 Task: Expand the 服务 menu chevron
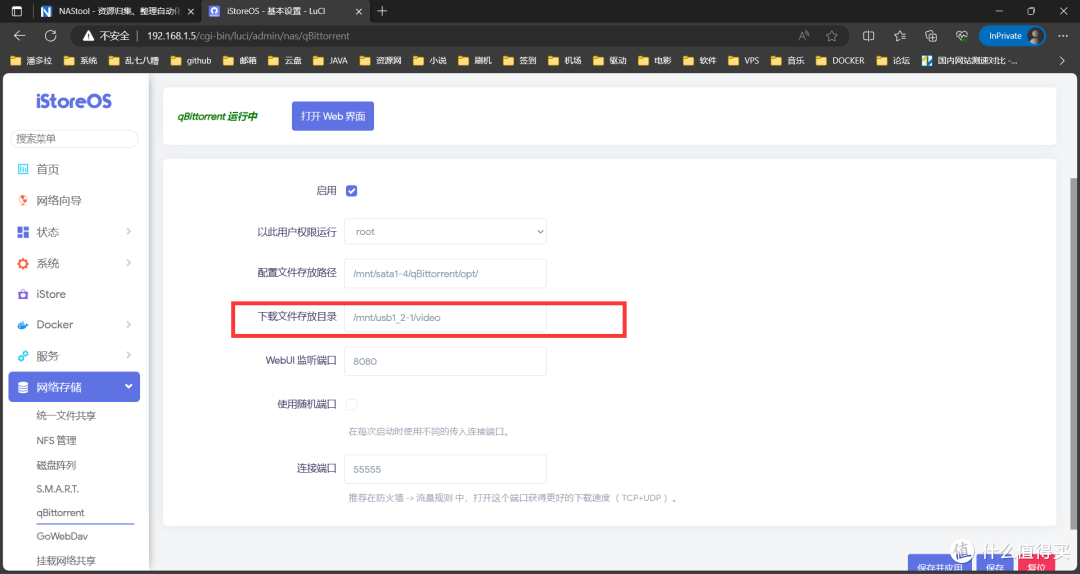(129, 355)
